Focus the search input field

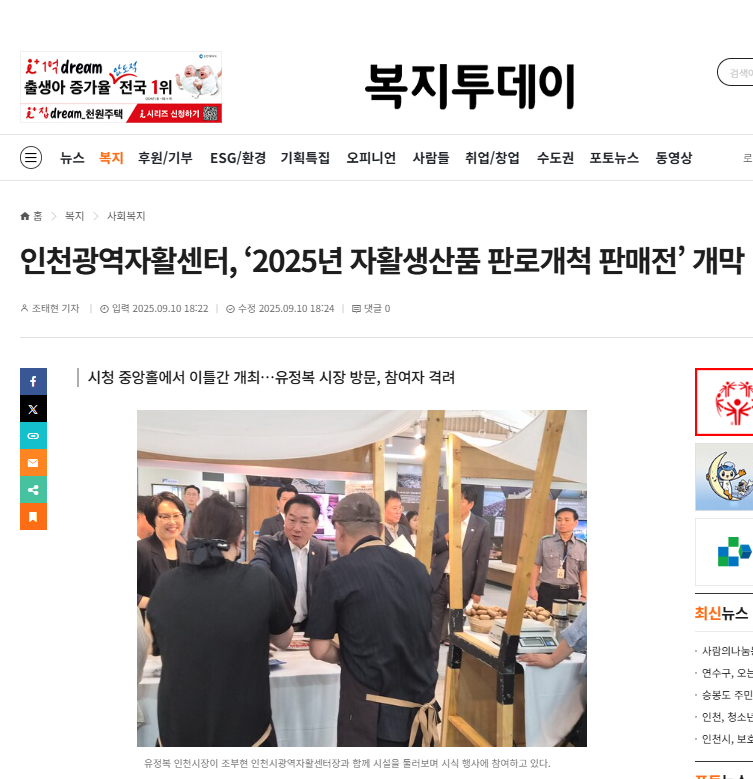[738, 73]
